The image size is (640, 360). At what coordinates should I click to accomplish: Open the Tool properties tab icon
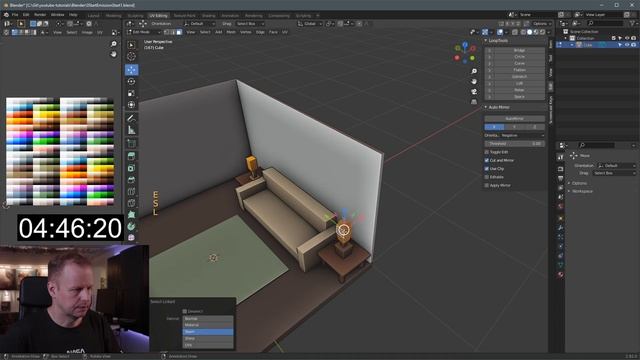tap(560, 157)
